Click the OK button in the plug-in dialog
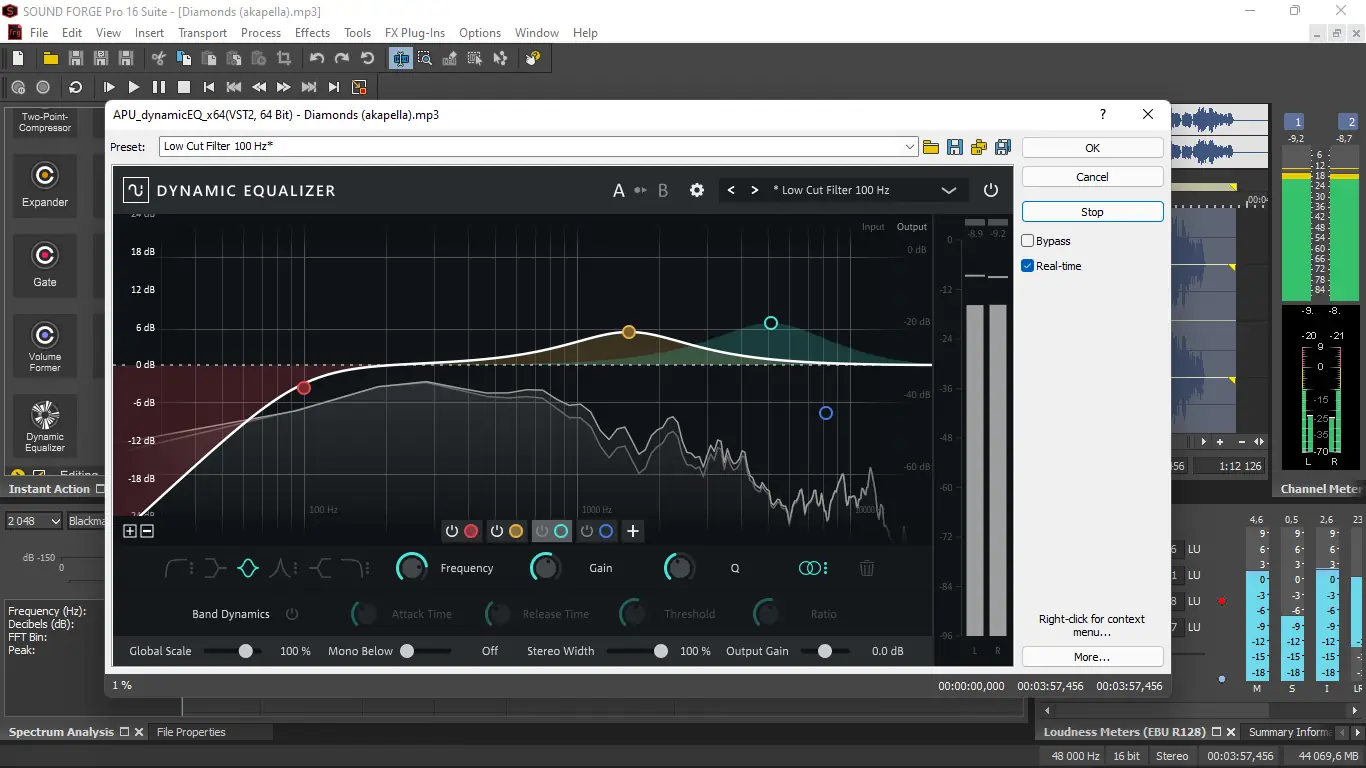Viewport: 1366px width, 768px height. tap(1092, 147)
